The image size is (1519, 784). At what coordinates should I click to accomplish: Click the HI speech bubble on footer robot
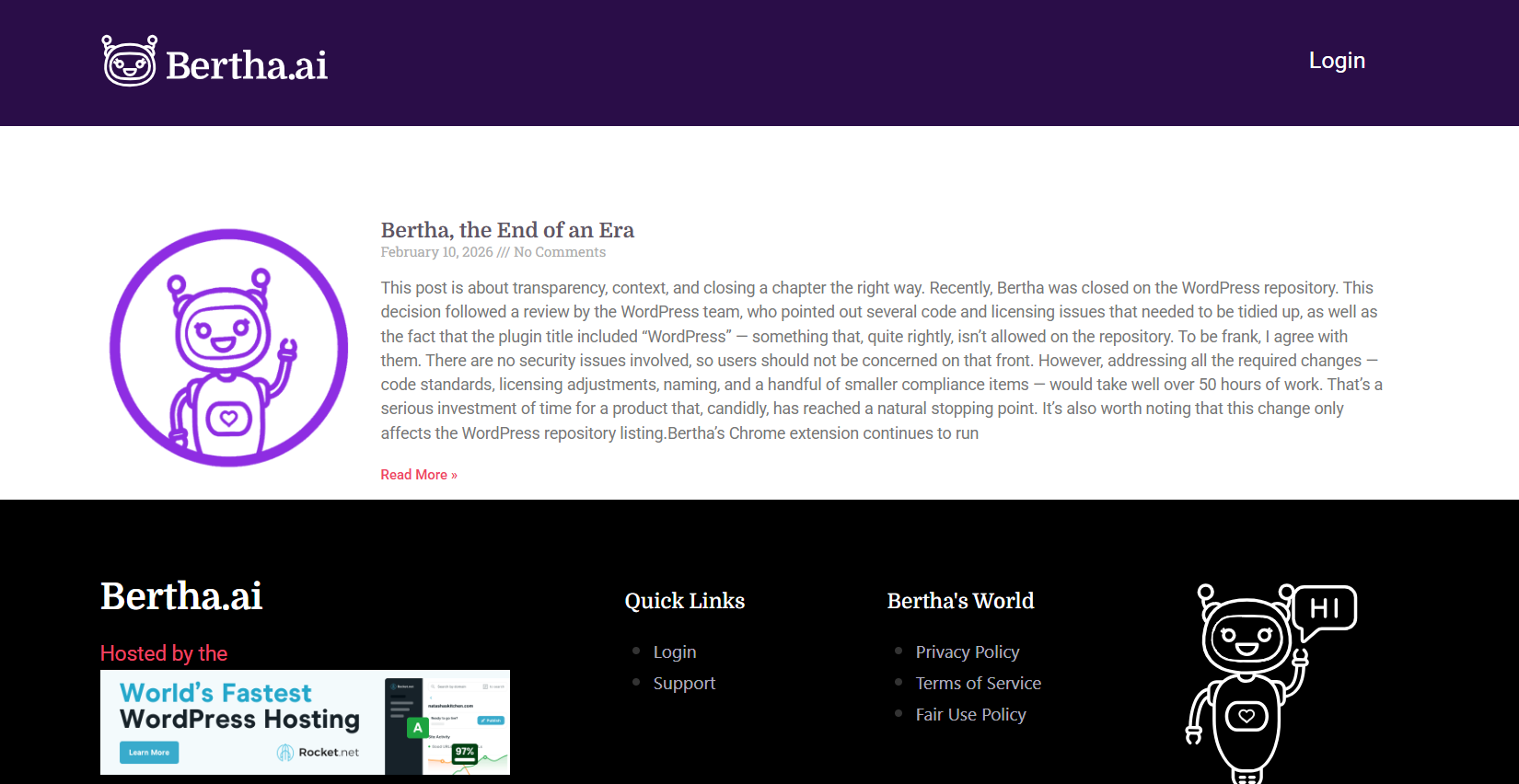1325,608
